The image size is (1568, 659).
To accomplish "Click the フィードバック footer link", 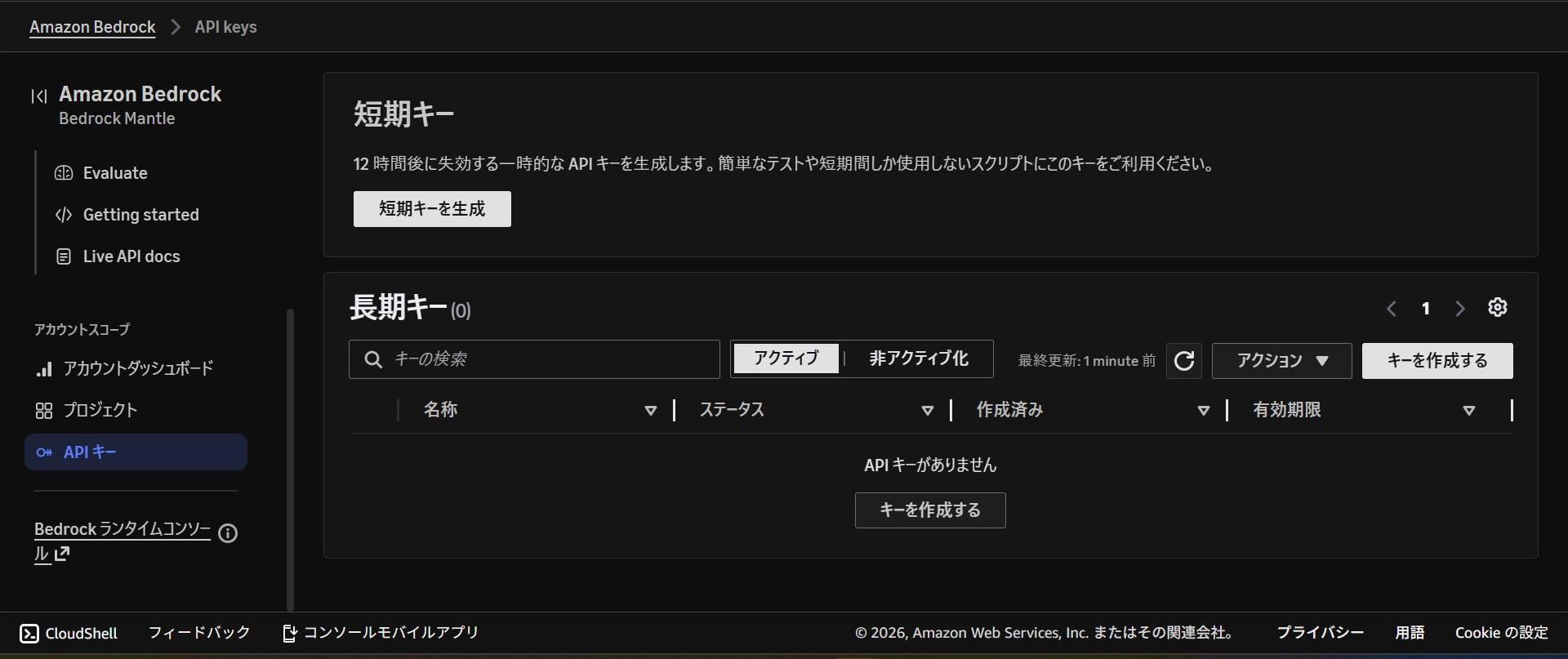I will tap(199, 633).
